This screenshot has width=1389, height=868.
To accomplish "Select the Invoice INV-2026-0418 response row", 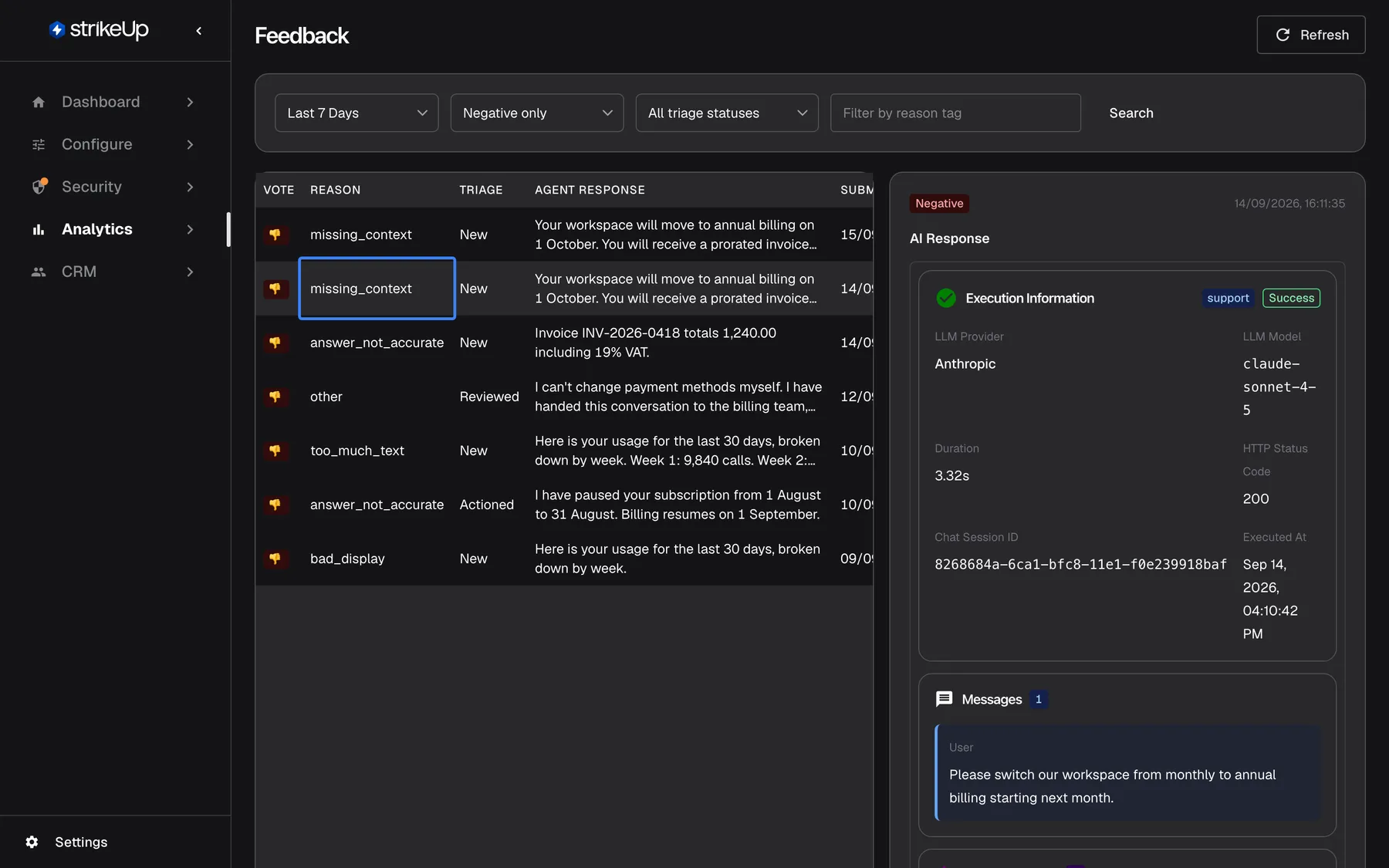I will (564, 343).
